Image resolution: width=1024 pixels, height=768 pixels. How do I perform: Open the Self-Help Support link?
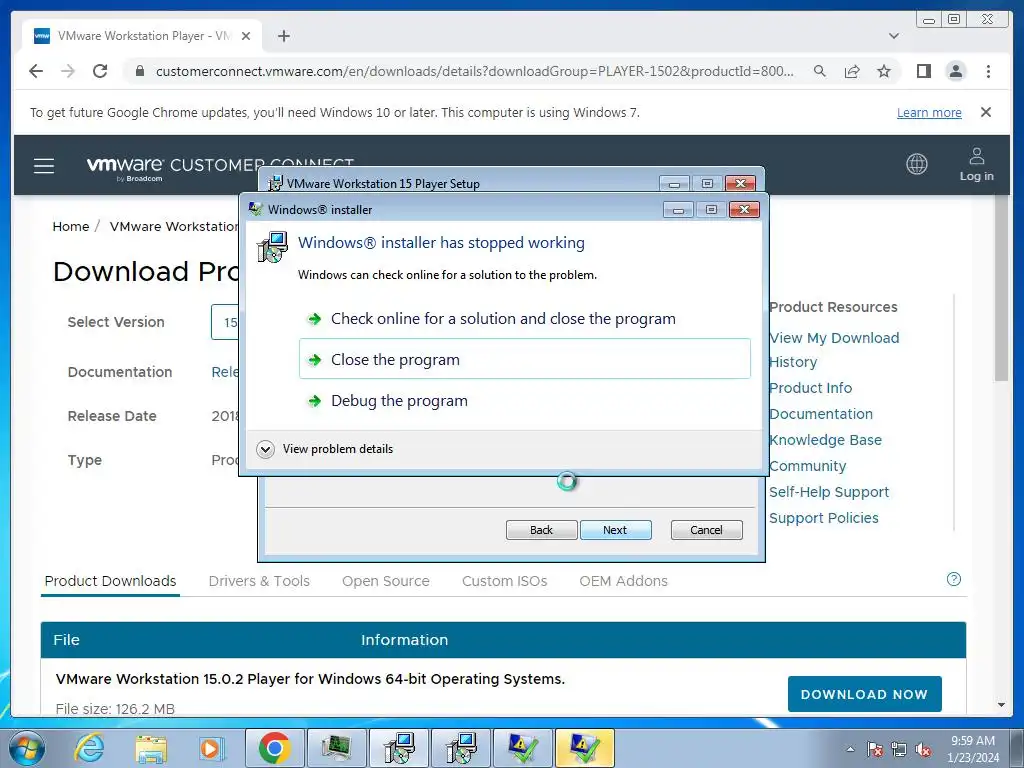829,492
